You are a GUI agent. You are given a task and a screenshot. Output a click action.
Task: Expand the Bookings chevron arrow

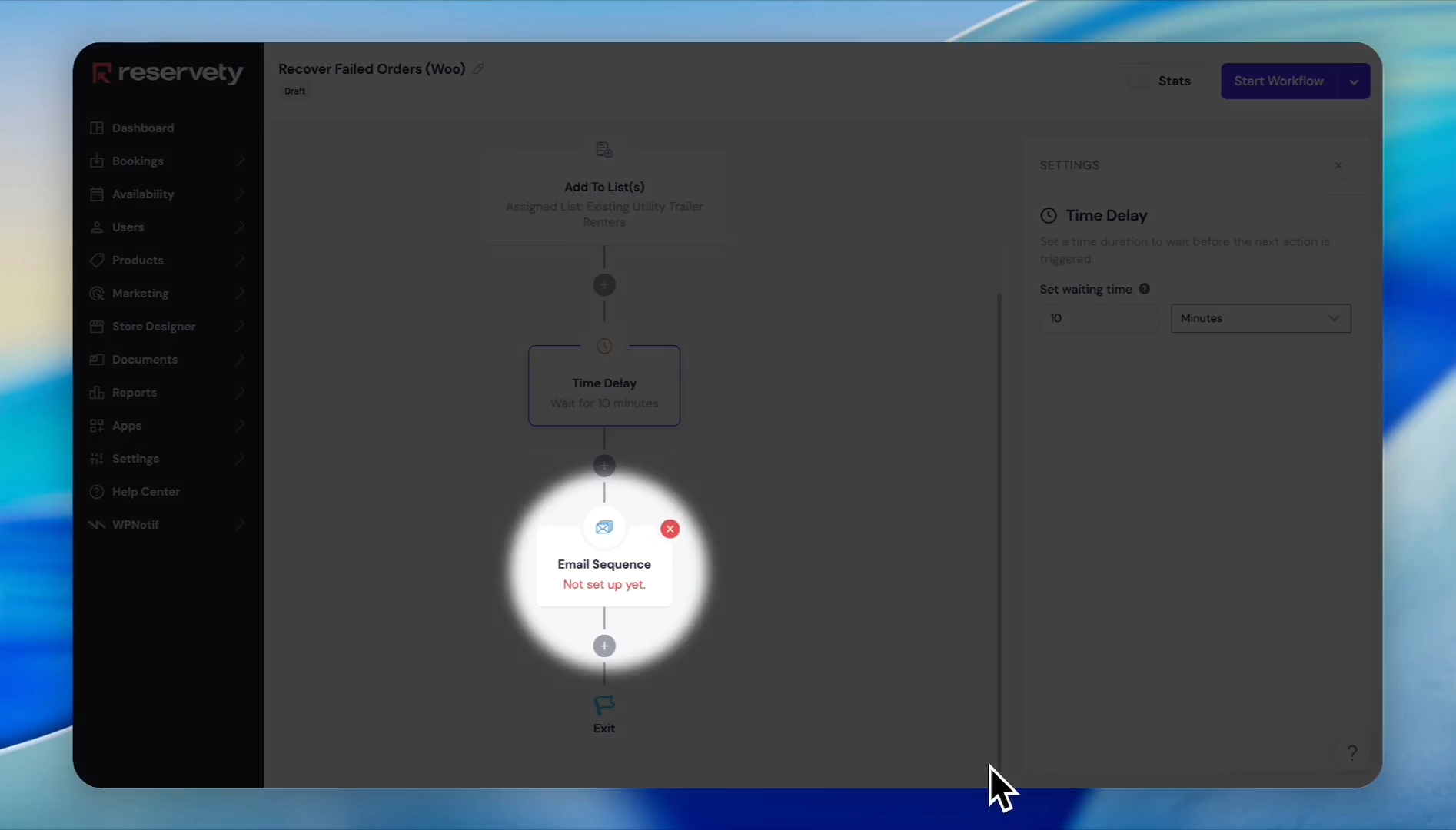240,161
